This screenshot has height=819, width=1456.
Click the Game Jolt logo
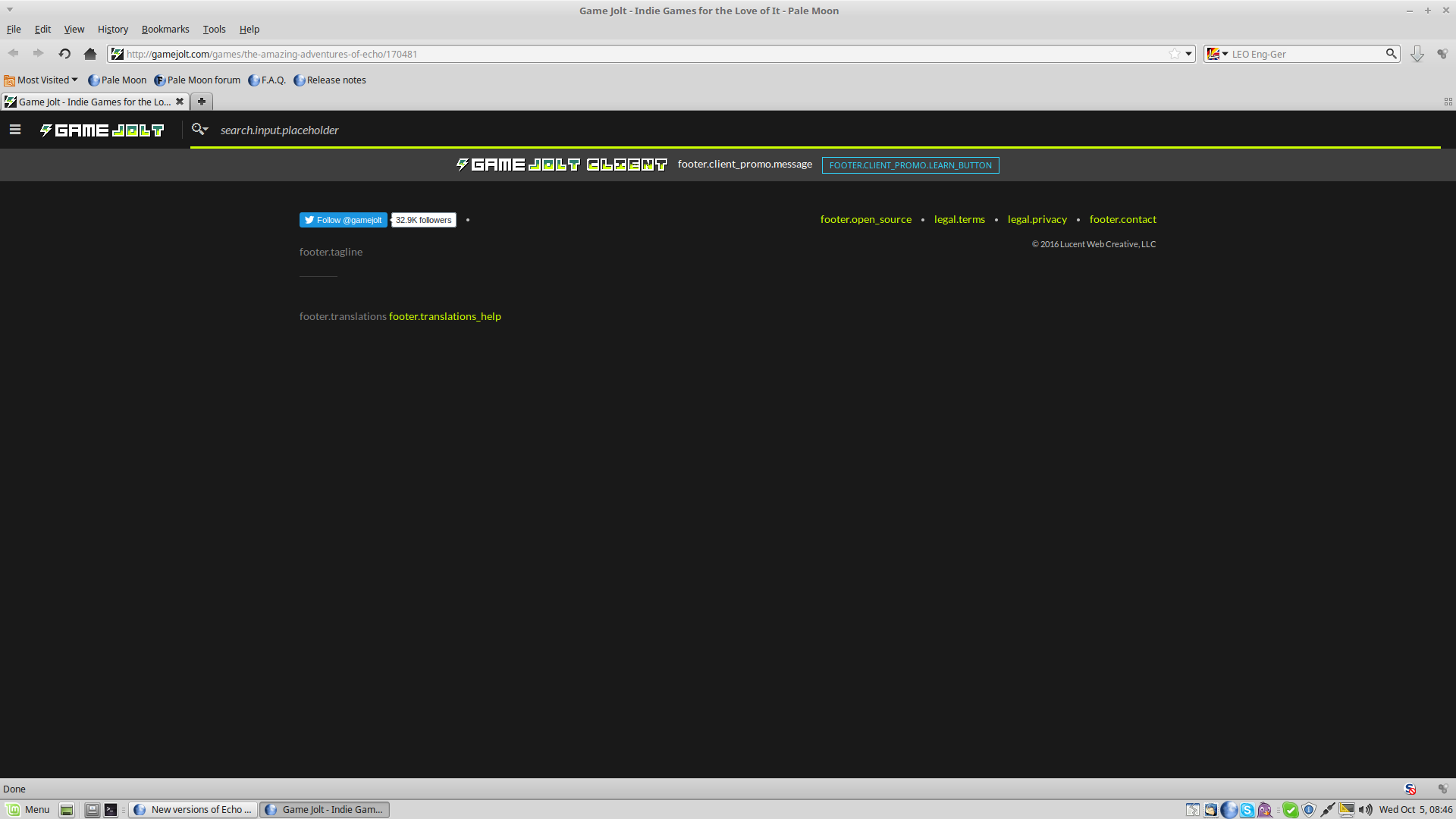tap(102, 130)
